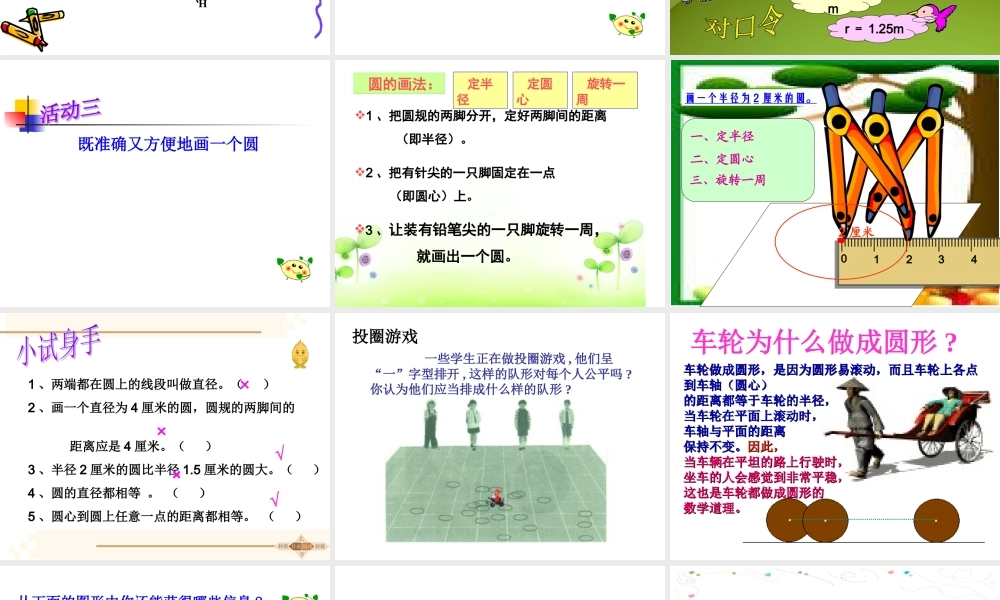Image resolution: width=1000 pixels, height=600 pixels.
Task: Open the 活动三 slide thumbnail
Action: [x=165, y=183]
